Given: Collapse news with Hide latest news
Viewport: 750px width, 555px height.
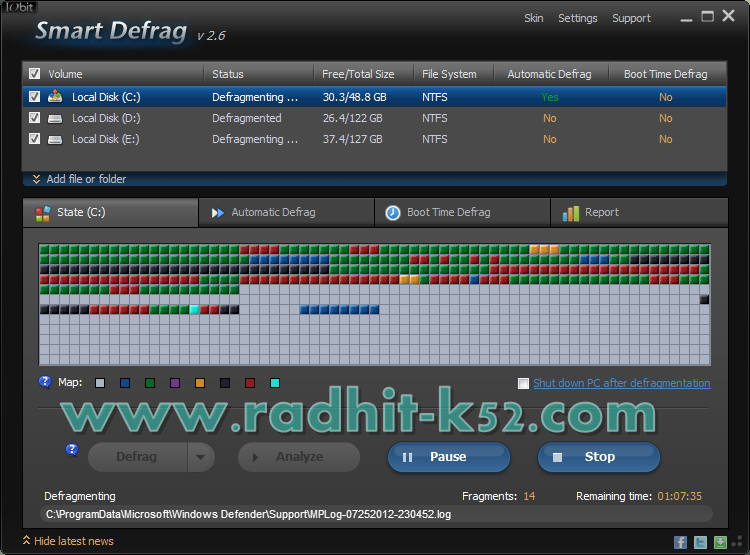Looking at the screenshot, I should (x=68, y=541).
